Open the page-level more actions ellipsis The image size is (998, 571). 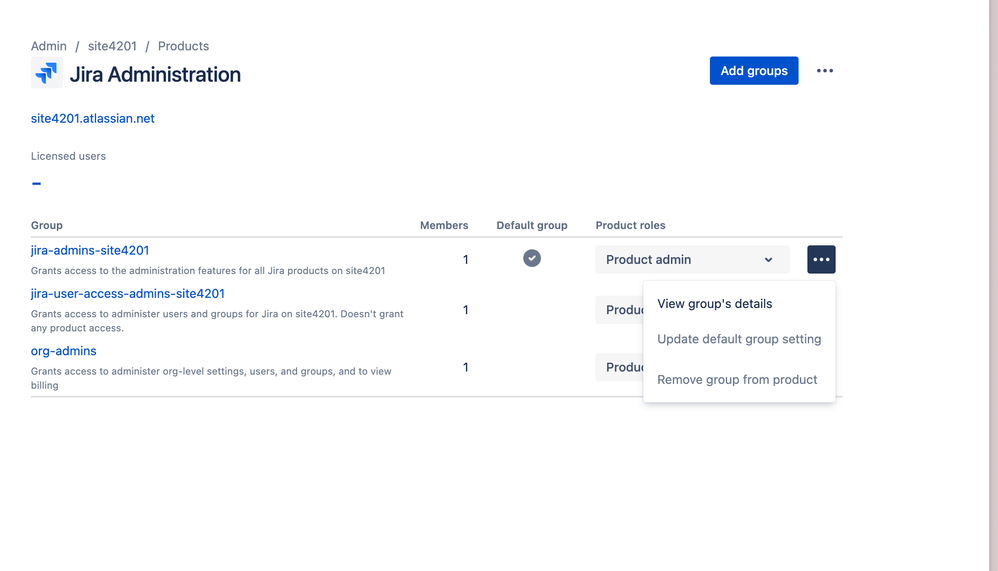[825, 71]
